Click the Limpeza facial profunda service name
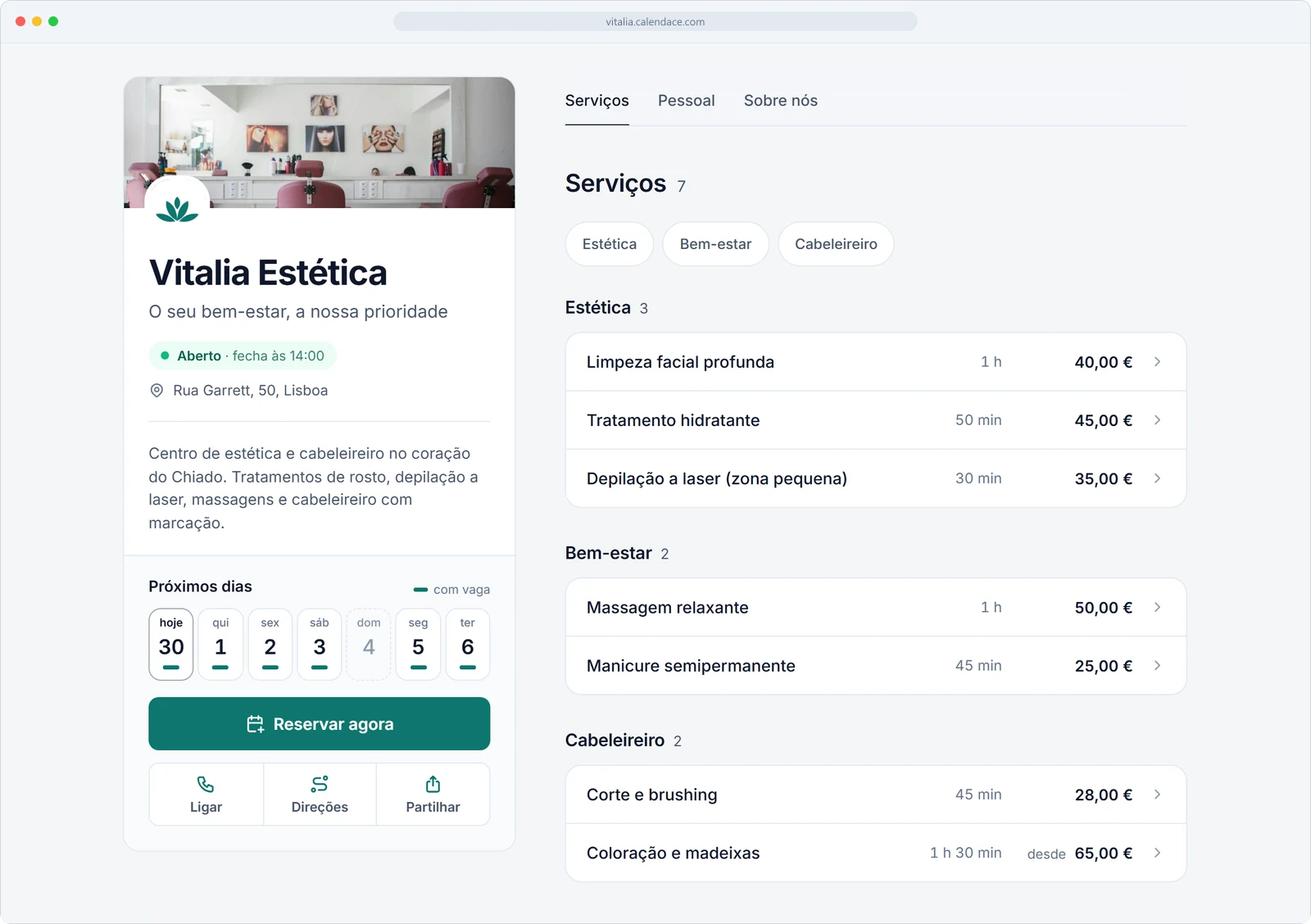This screenshot has height=924, width=1311. 680,362
